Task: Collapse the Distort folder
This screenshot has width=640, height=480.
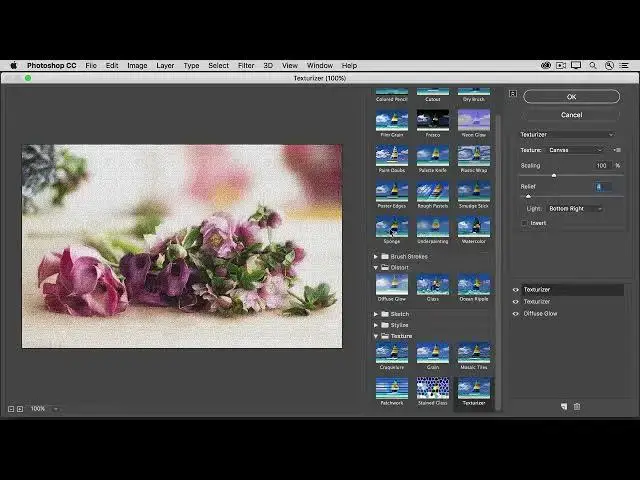Action: tap(376, 267)
